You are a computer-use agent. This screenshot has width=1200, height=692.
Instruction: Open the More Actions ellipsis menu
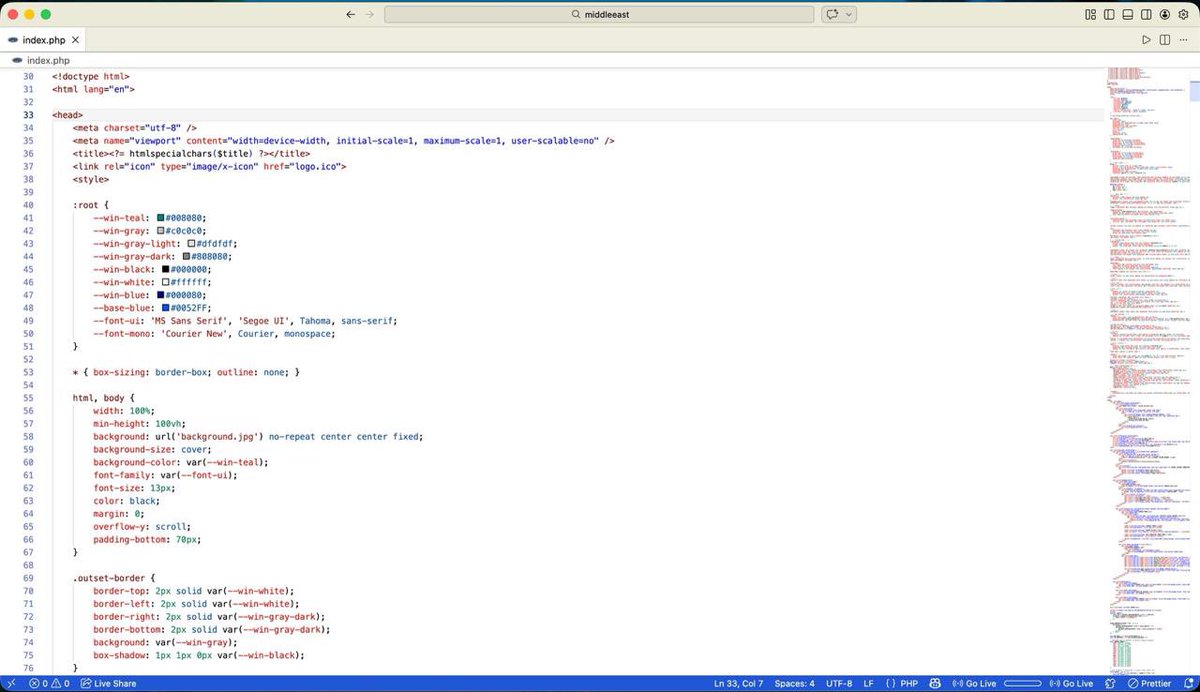pos(1184,40)
